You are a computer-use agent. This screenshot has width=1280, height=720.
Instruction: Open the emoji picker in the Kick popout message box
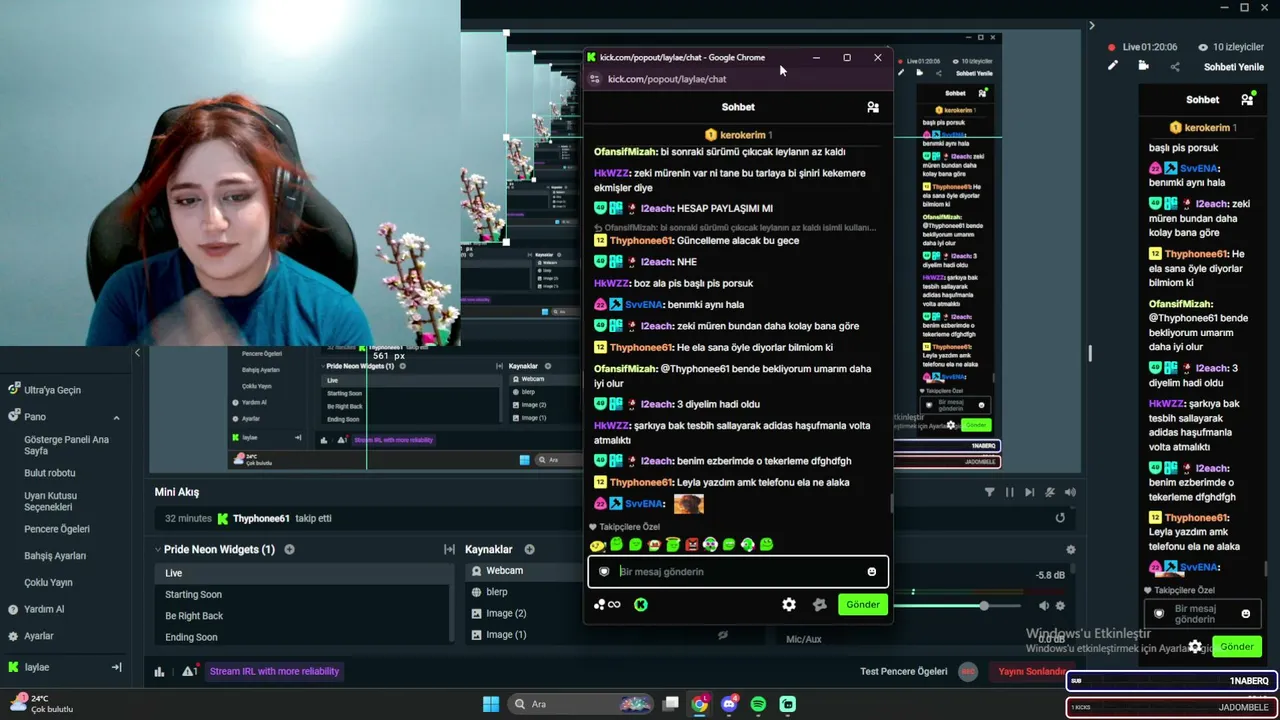(871, 572)
